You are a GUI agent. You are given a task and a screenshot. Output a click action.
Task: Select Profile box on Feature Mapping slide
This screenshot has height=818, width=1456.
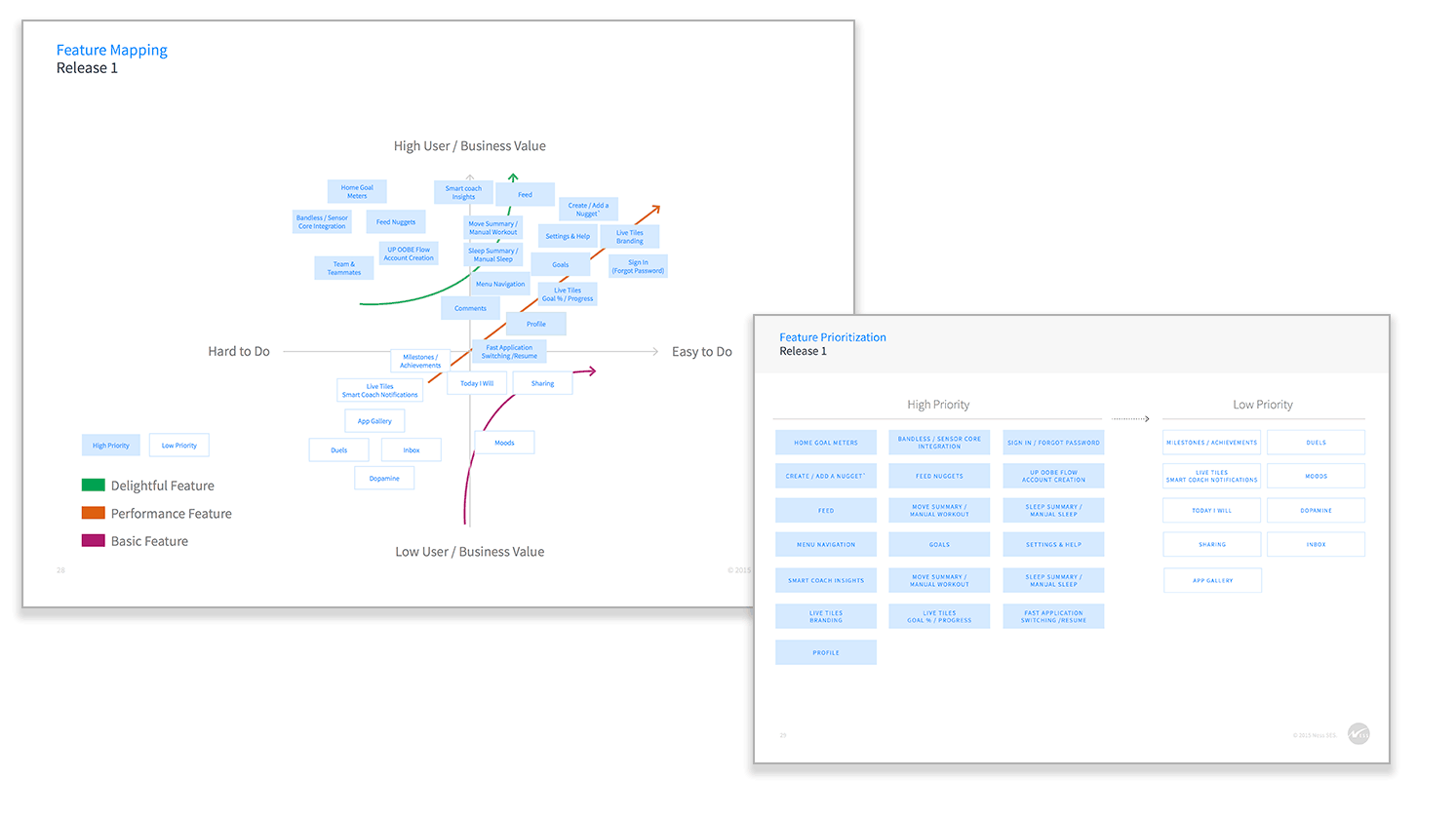coord(536,324)
